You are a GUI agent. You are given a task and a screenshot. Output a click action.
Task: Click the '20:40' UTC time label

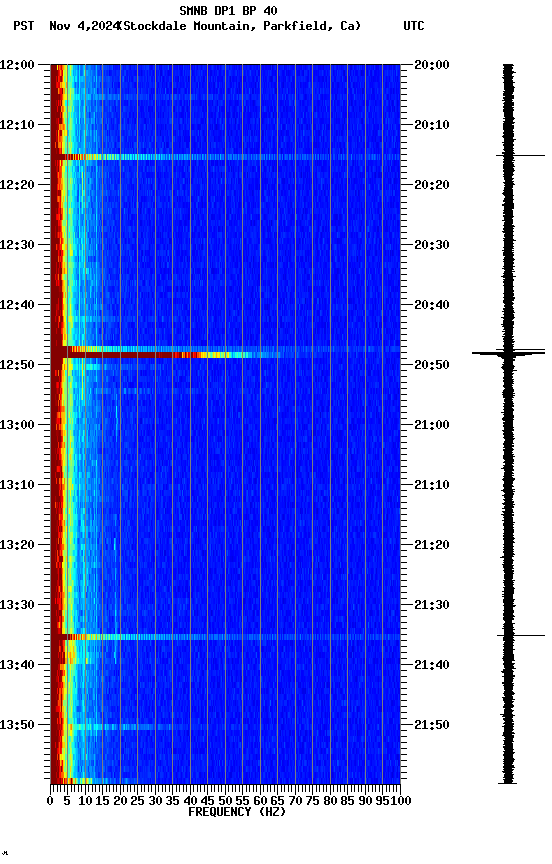[432, 305]
